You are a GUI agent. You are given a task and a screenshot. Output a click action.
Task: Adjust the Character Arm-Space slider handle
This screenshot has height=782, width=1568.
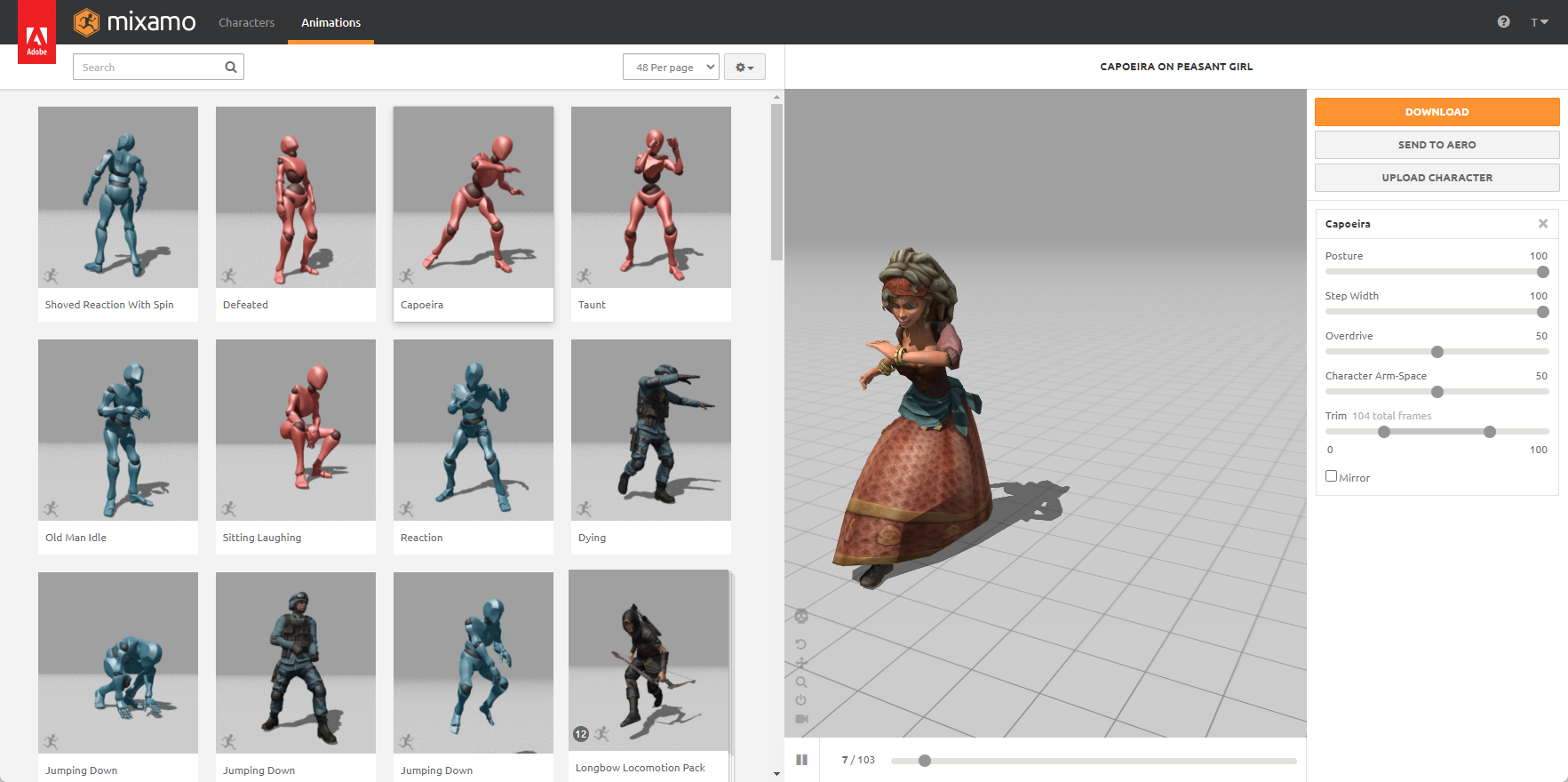pos(1437,392)
